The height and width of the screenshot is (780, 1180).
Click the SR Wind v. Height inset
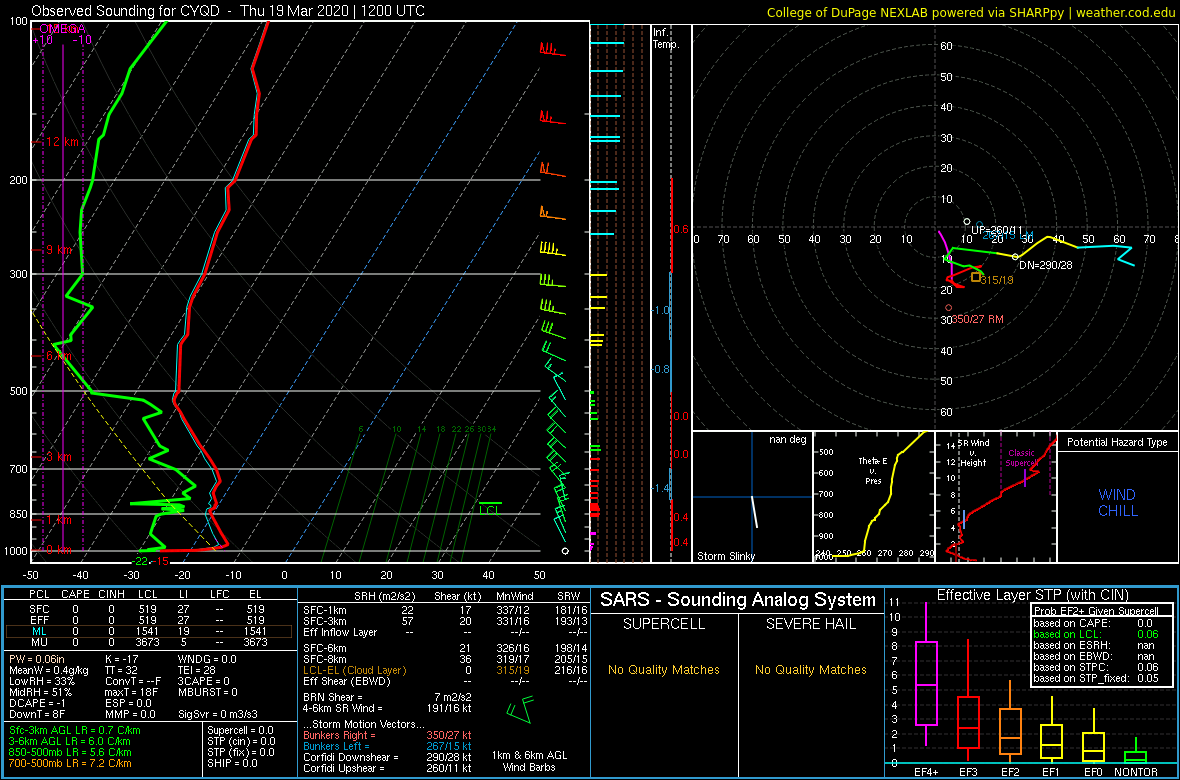pos(996,497)
